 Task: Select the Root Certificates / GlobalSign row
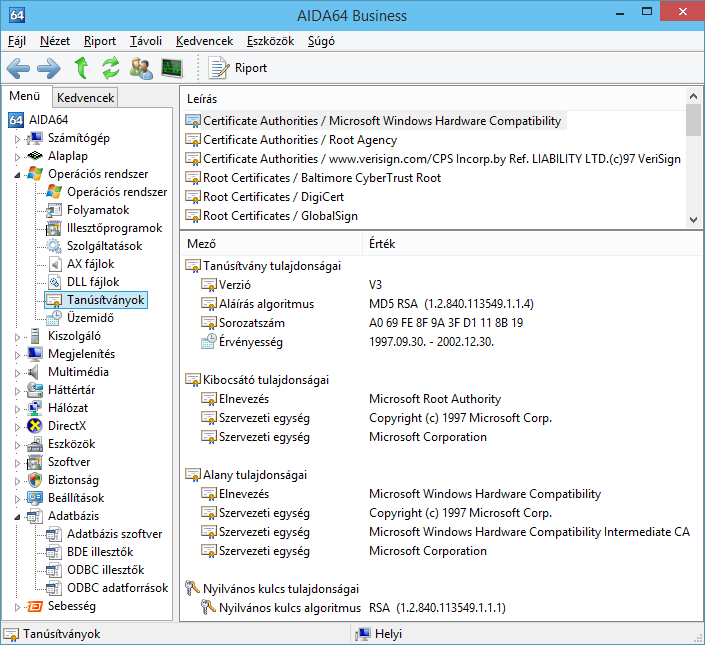(272, 216)
